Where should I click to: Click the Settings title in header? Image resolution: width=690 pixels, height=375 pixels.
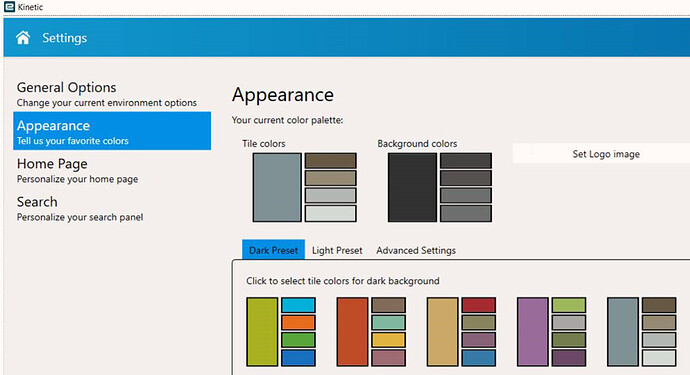pyautogui.click(x=65, y=38)
